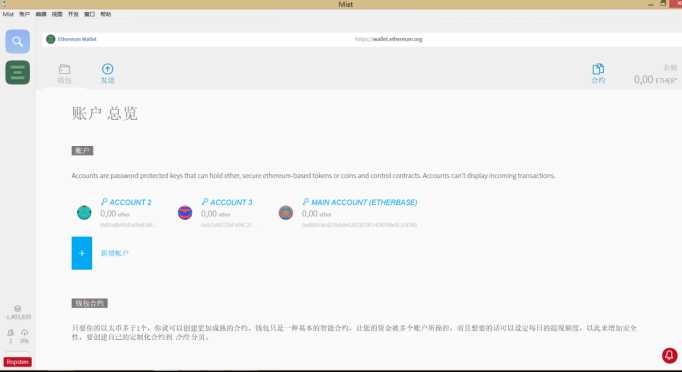
Task: Open the ACCOUNT 3 link
Action: tap(227, 202)
